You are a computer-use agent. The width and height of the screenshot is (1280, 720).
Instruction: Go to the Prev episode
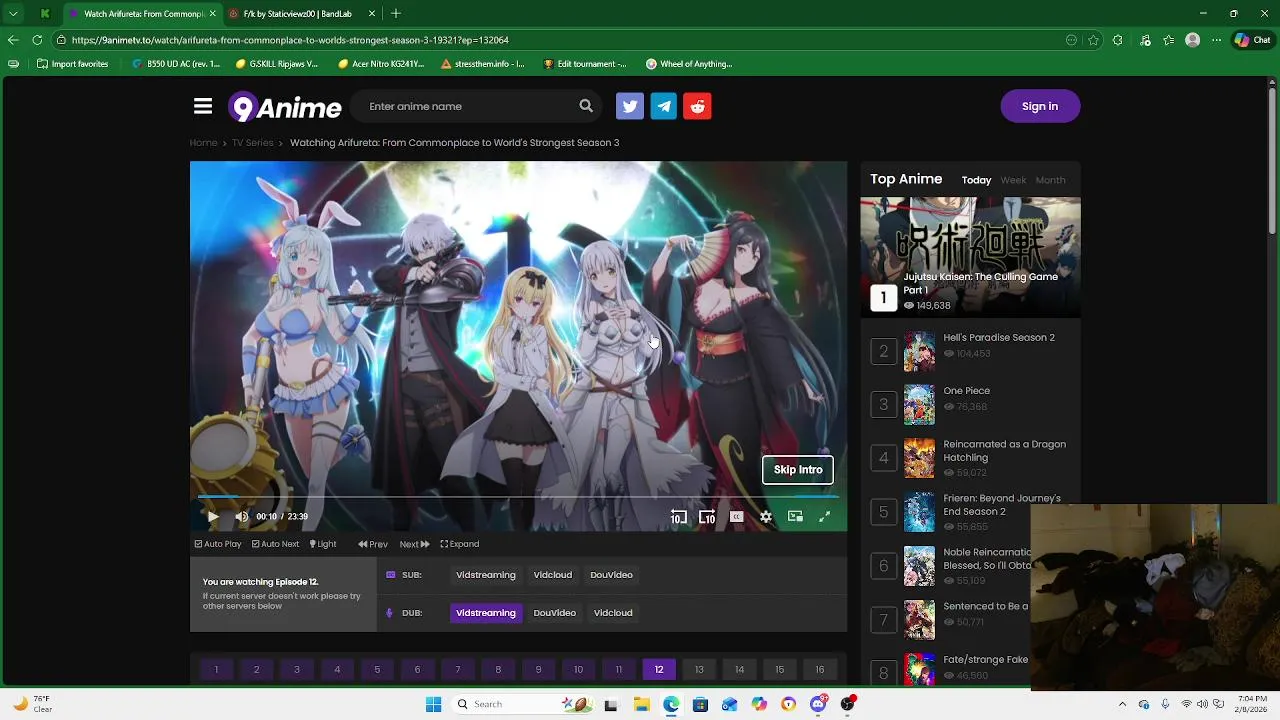click(373, 544)
